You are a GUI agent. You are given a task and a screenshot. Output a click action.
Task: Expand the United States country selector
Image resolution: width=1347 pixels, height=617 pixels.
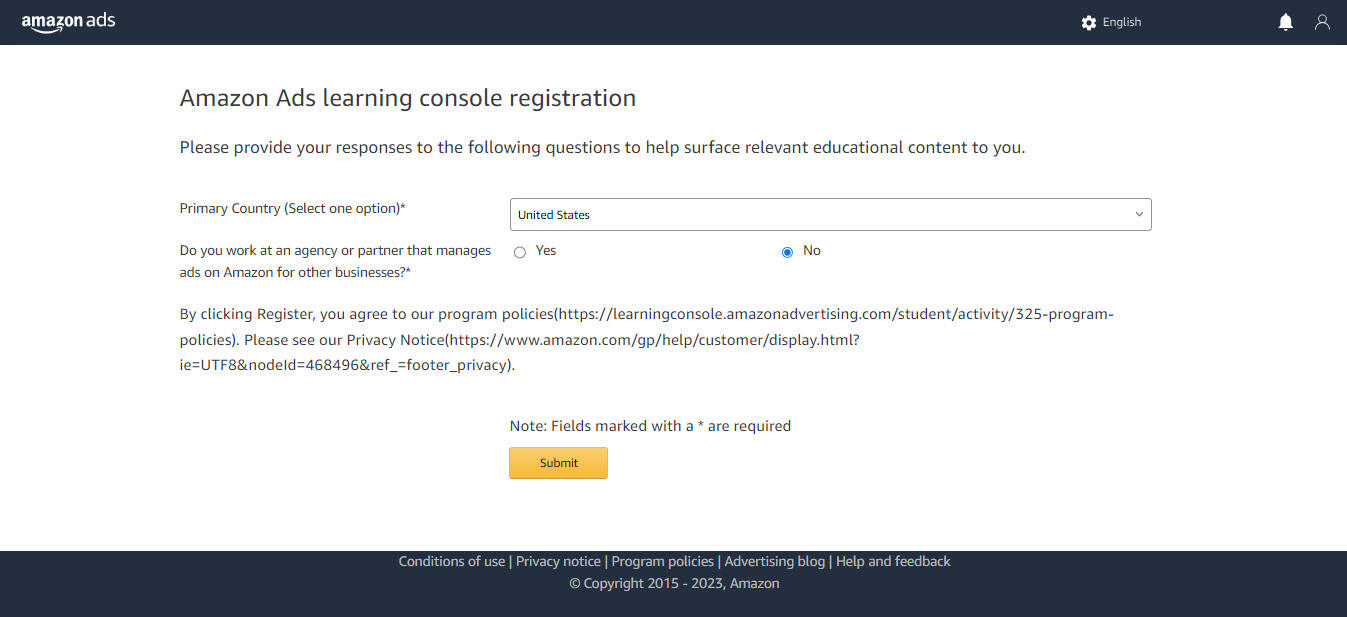[830, 214]
